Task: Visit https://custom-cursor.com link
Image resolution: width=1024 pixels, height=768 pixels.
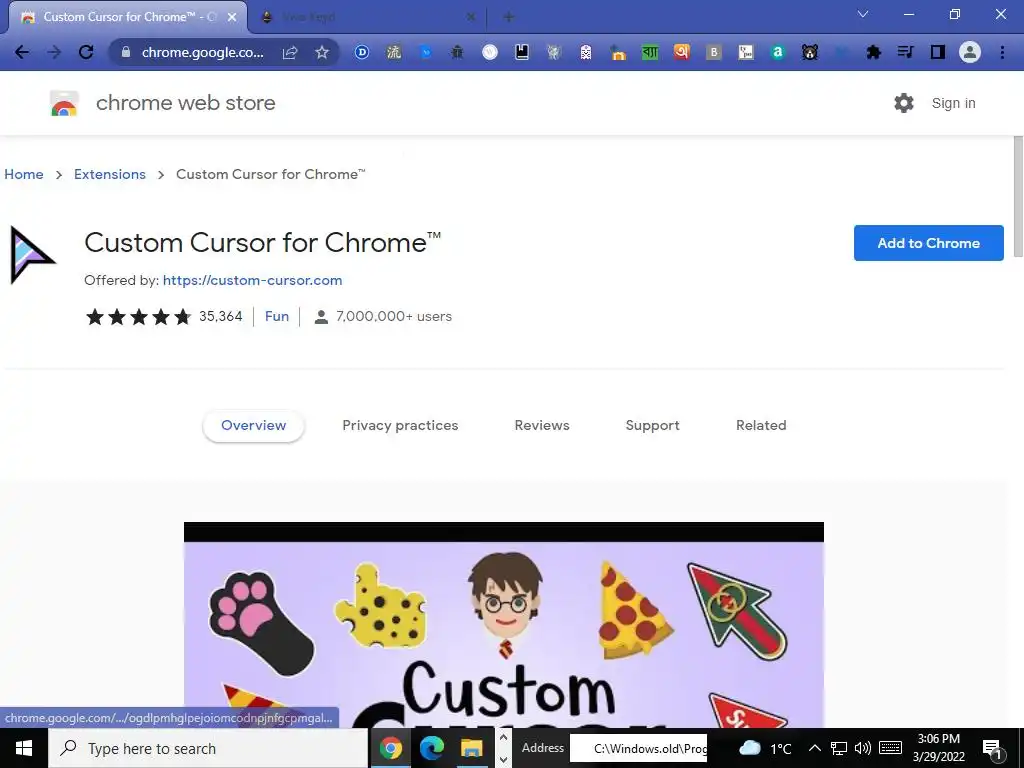Action: point(252,280)
